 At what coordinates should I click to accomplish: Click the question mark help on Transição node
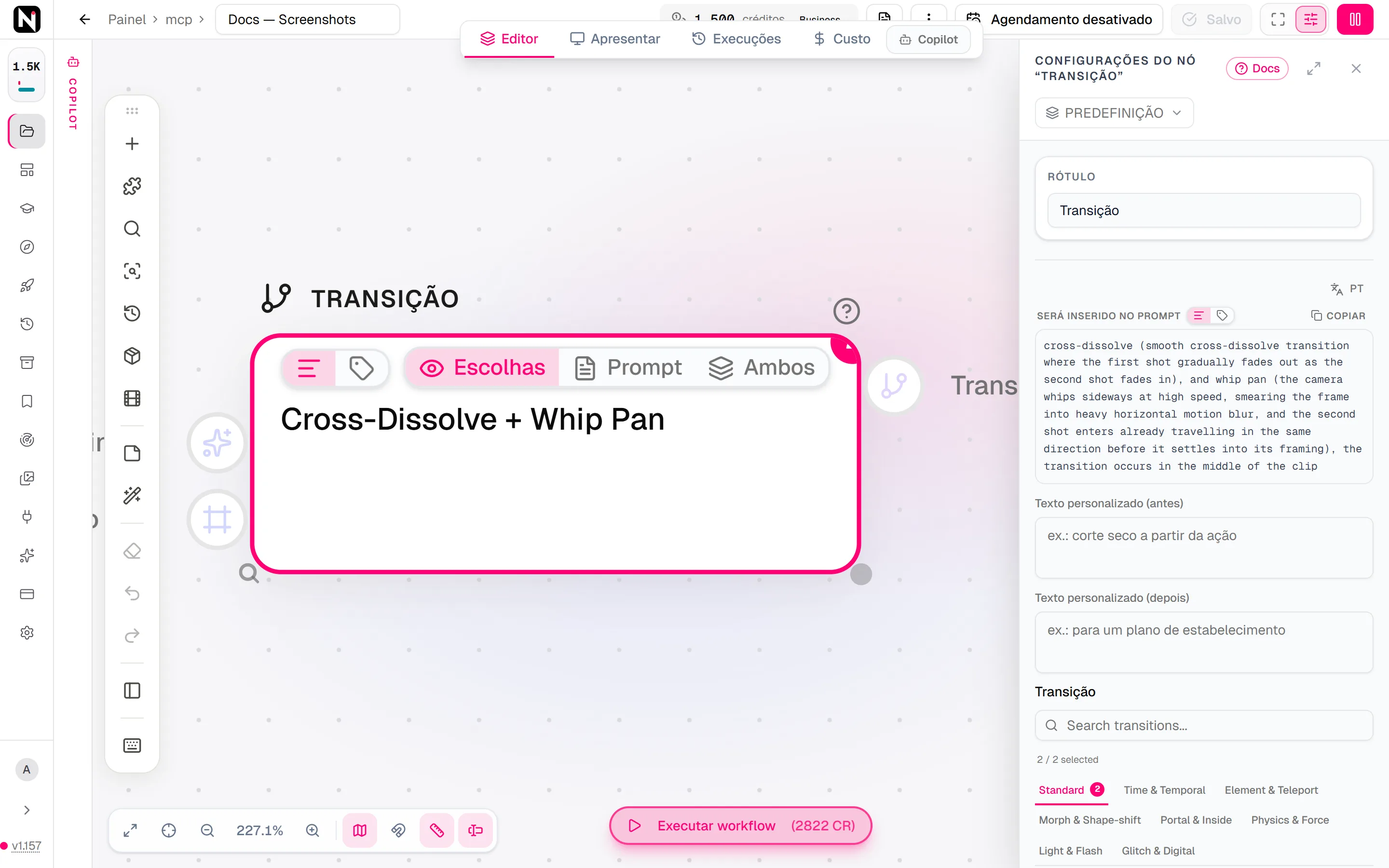(x=846, y=311)
